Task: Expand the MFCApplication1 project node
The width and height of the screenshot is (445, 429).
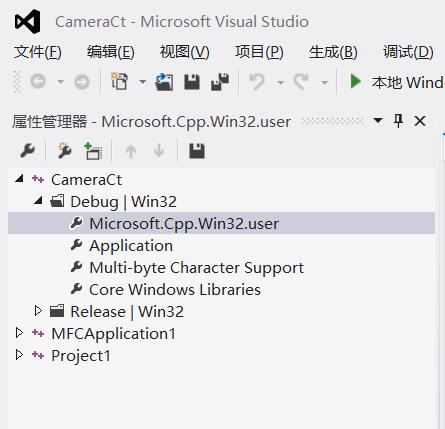Action: coord(19,333)
